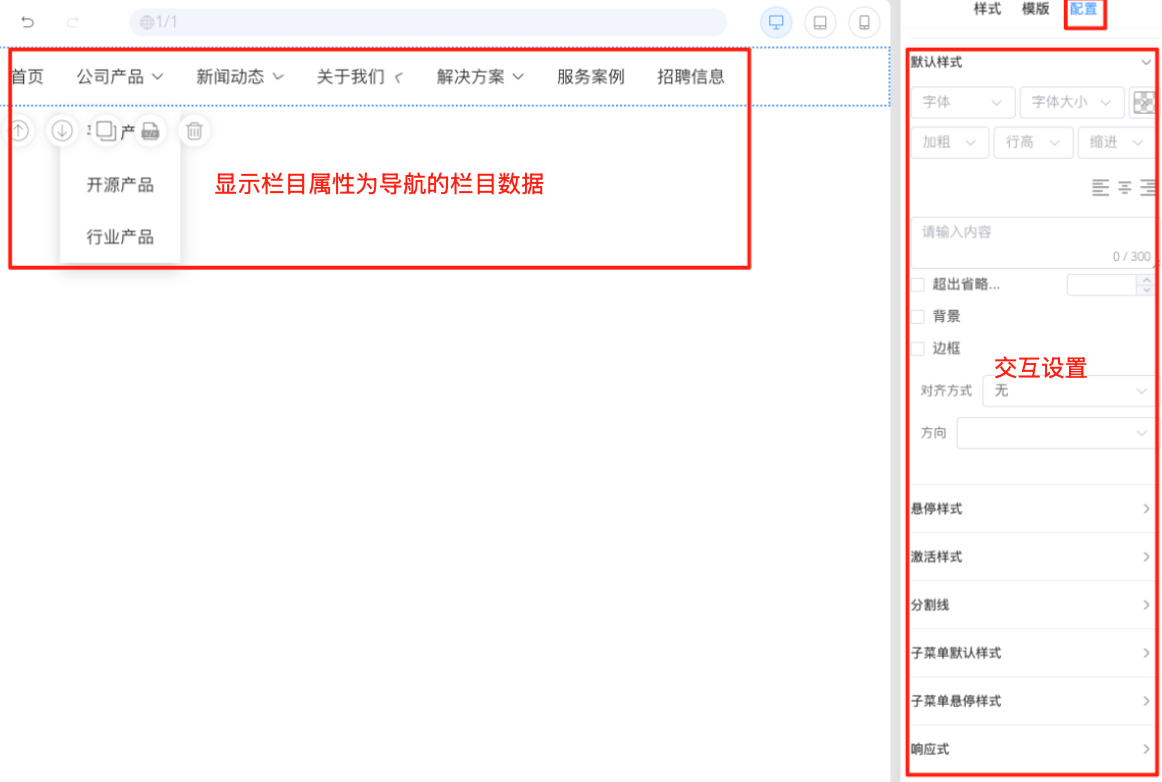The width and height of the screenshot is (1162, 782).
Task: Move component down with arrow icon
Action: coord(62,130)
